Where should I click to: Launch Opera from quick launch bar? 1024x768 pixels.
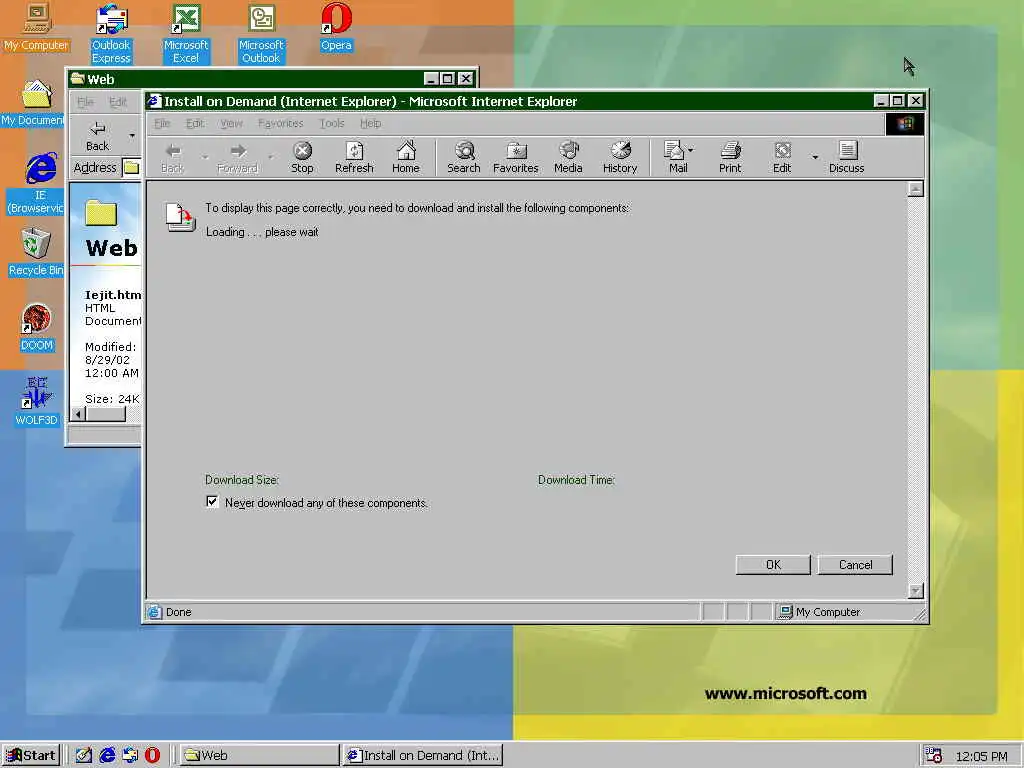(x=152, y=755)
